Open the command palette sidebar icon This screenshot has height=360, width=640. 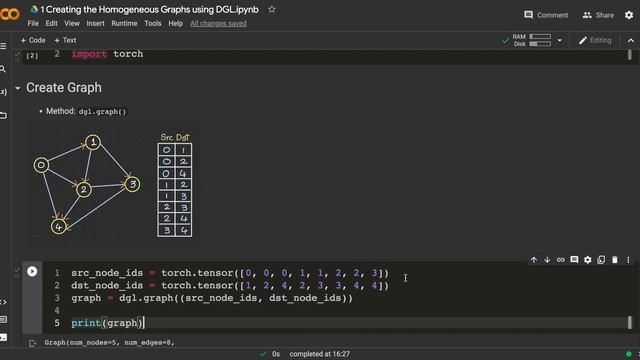tap(3, 320)
